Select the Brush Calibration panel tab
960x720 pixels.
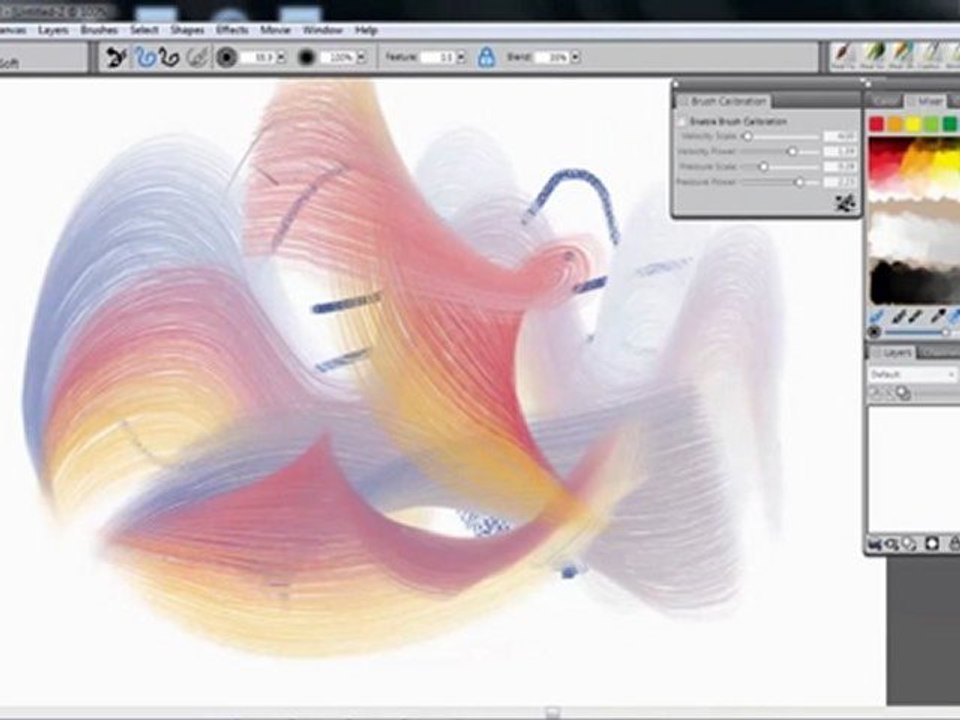pos(722,101)
